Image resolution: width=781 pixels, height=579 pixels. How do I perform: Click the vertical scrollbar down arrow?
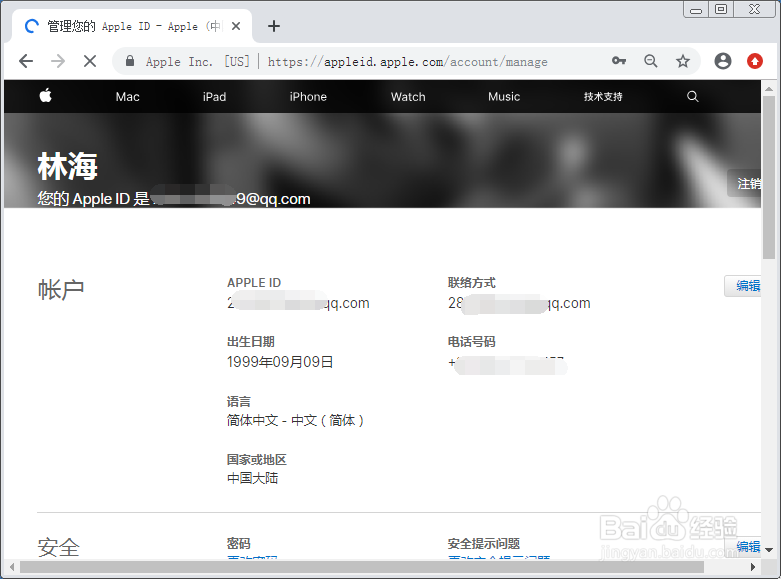pos(769,550)
